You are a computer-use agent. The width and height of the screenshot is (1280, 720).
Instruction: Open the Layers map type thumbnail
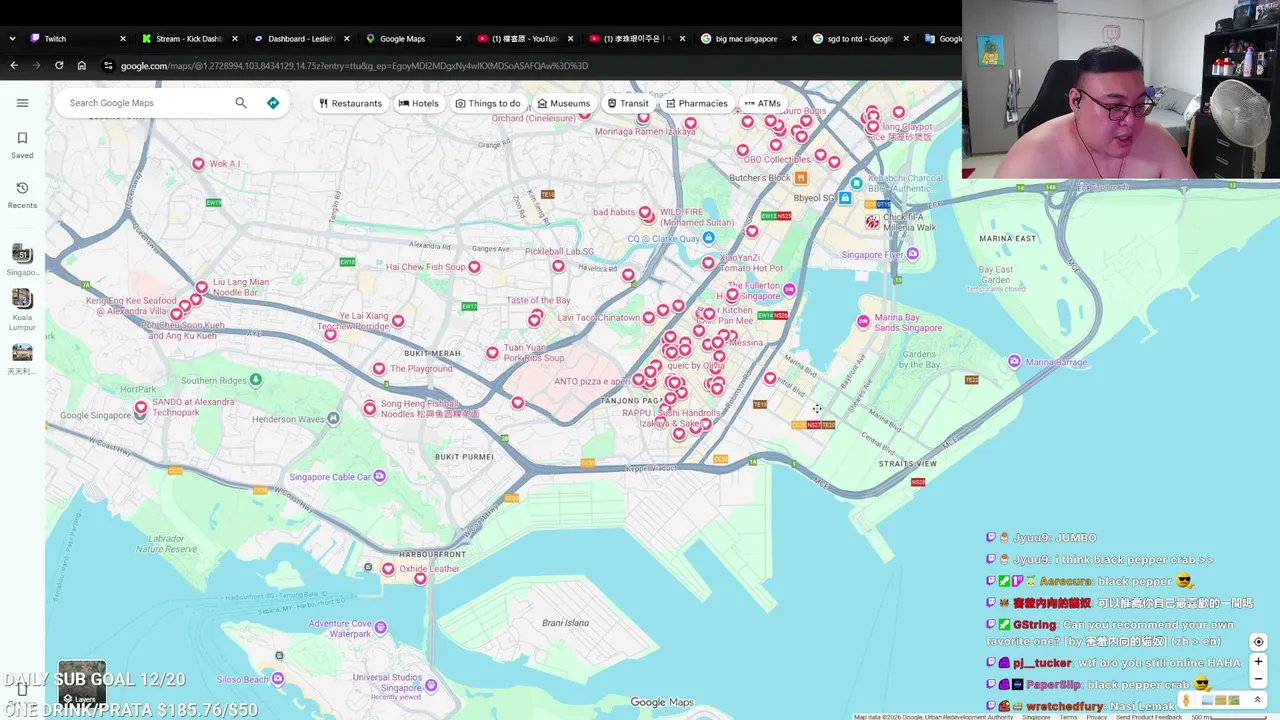click(x=82, y=683)
